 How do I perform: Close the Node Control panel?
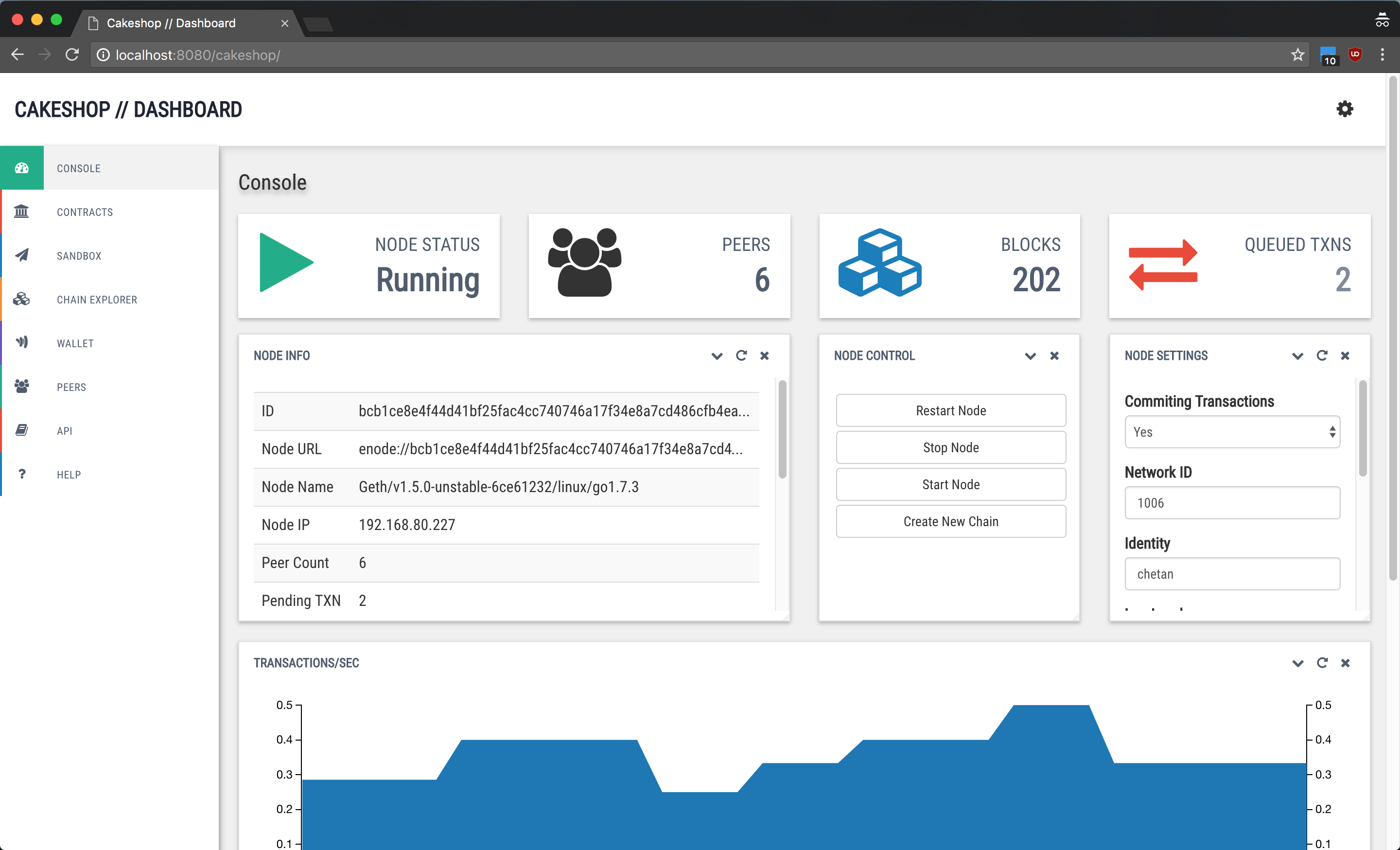tap(1054, 355)
